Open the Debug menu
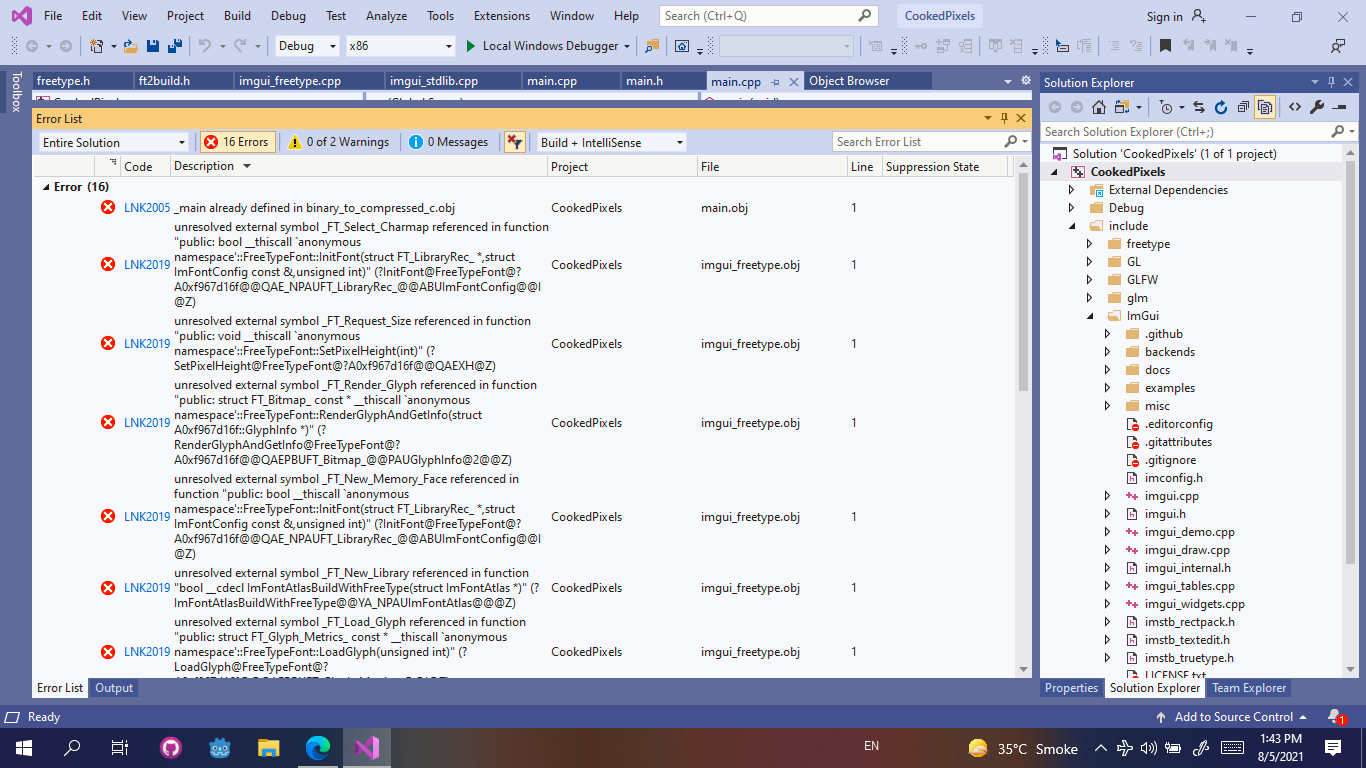The width and height of the screenshot is (1366, 768). coord(287,16)
